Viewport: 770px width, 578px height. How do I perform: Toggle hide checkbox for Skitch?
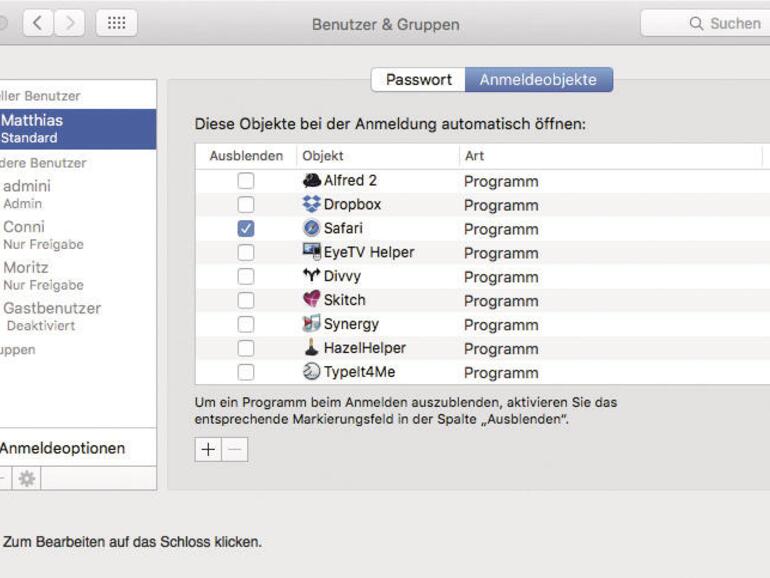click(x=246, y=300)
